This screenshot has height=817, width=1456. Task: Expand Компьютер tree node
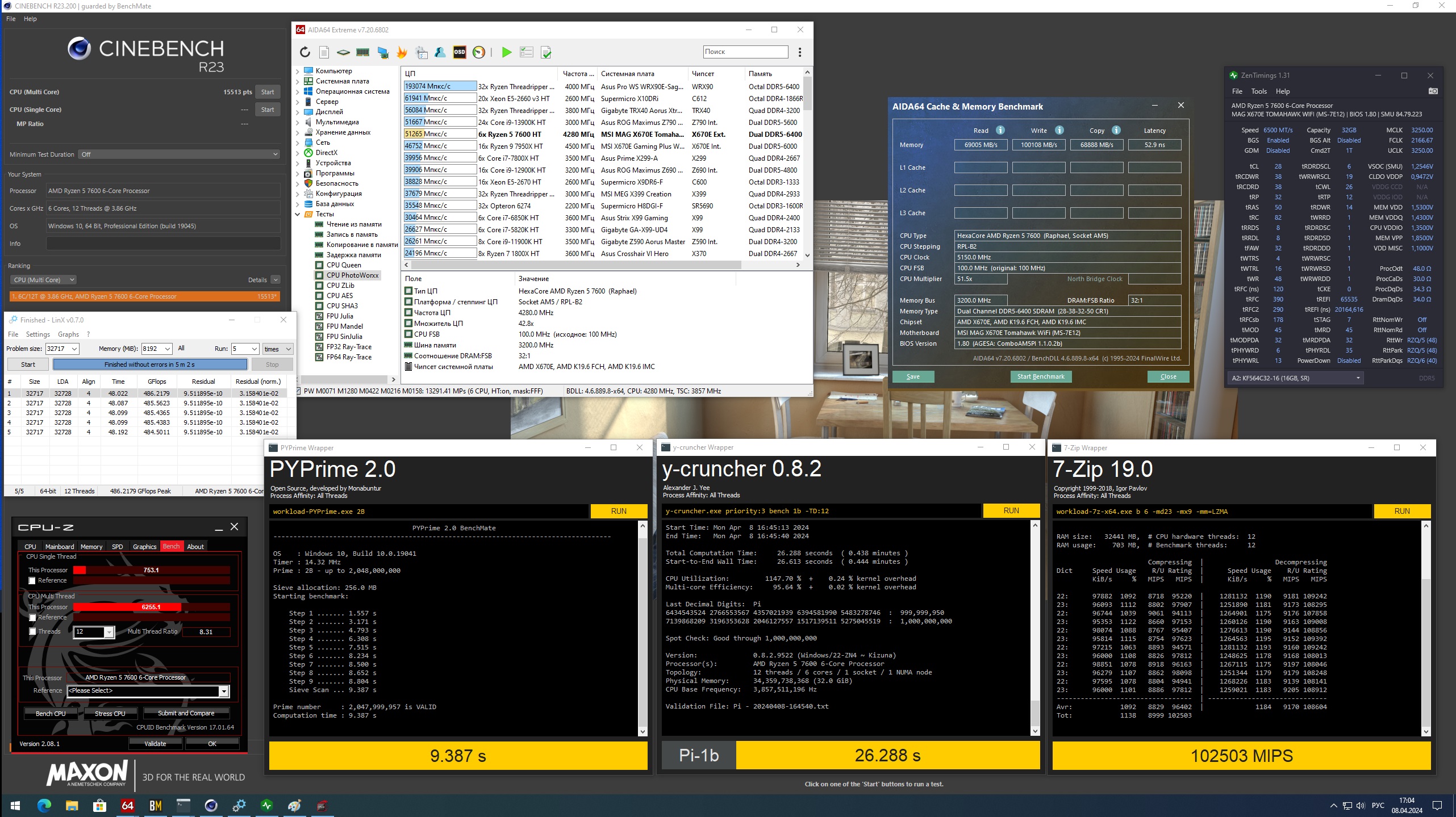(x=298, y=71)
